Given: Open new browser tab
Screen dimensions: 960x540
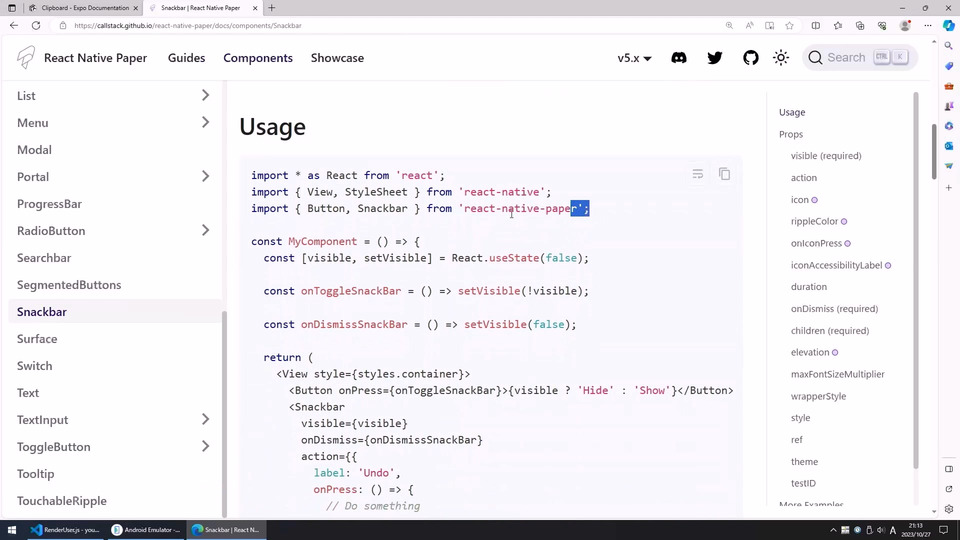Looking at the screenshot, I should [x=272, y=8].
